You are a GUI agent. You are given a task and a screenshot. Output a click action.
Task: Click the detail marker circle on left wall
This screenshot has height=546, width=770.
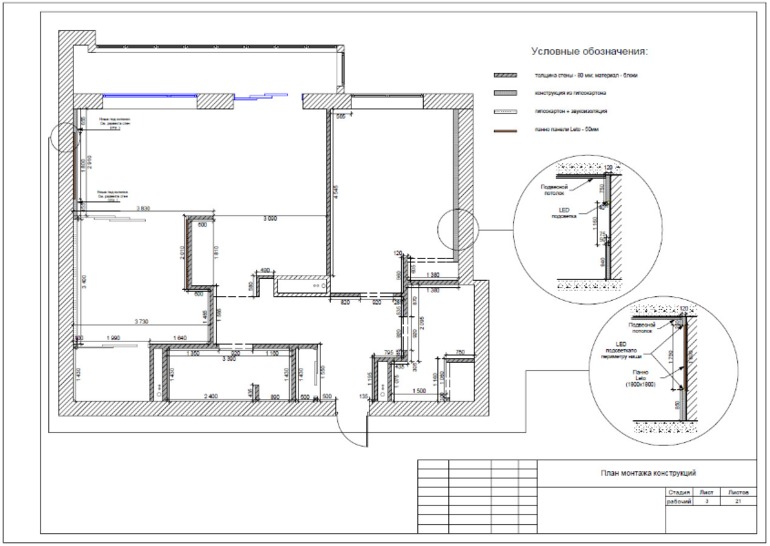(x=62, y=136)
